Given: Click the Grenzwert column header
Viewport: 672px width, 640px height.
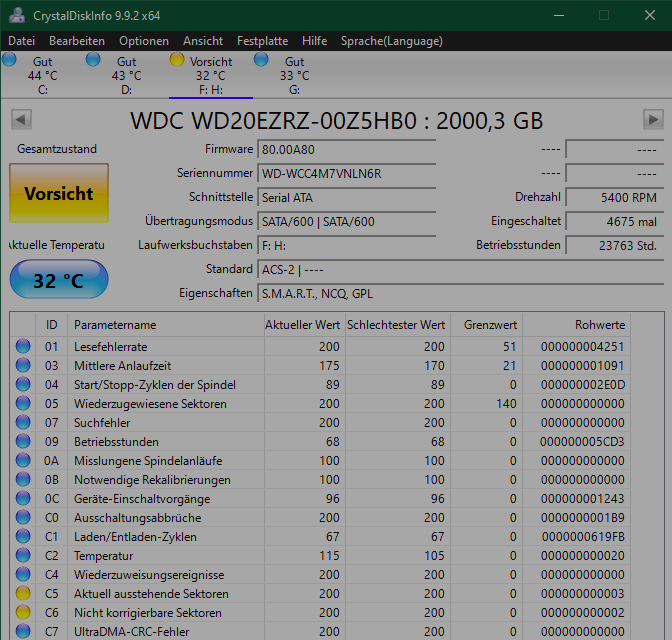Looking at the screenshot, I should [x=486, y=325].
